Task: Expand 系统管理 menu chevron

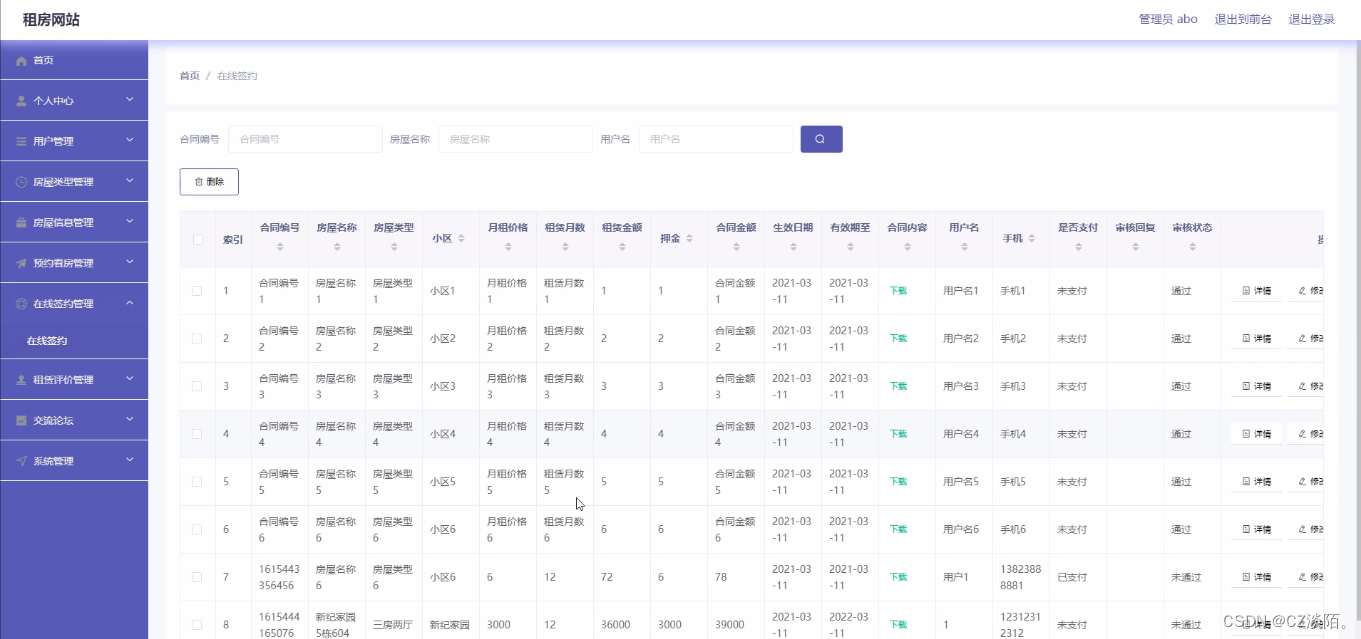Action: (130, 460)
